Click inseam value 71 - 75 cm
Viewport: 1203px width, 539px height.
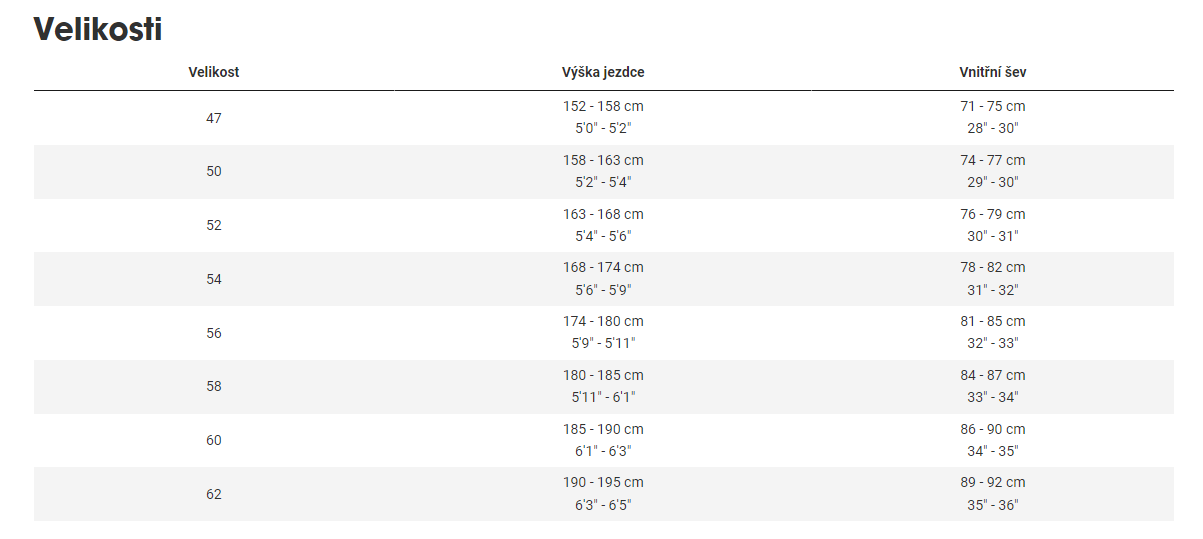(992, 106)
